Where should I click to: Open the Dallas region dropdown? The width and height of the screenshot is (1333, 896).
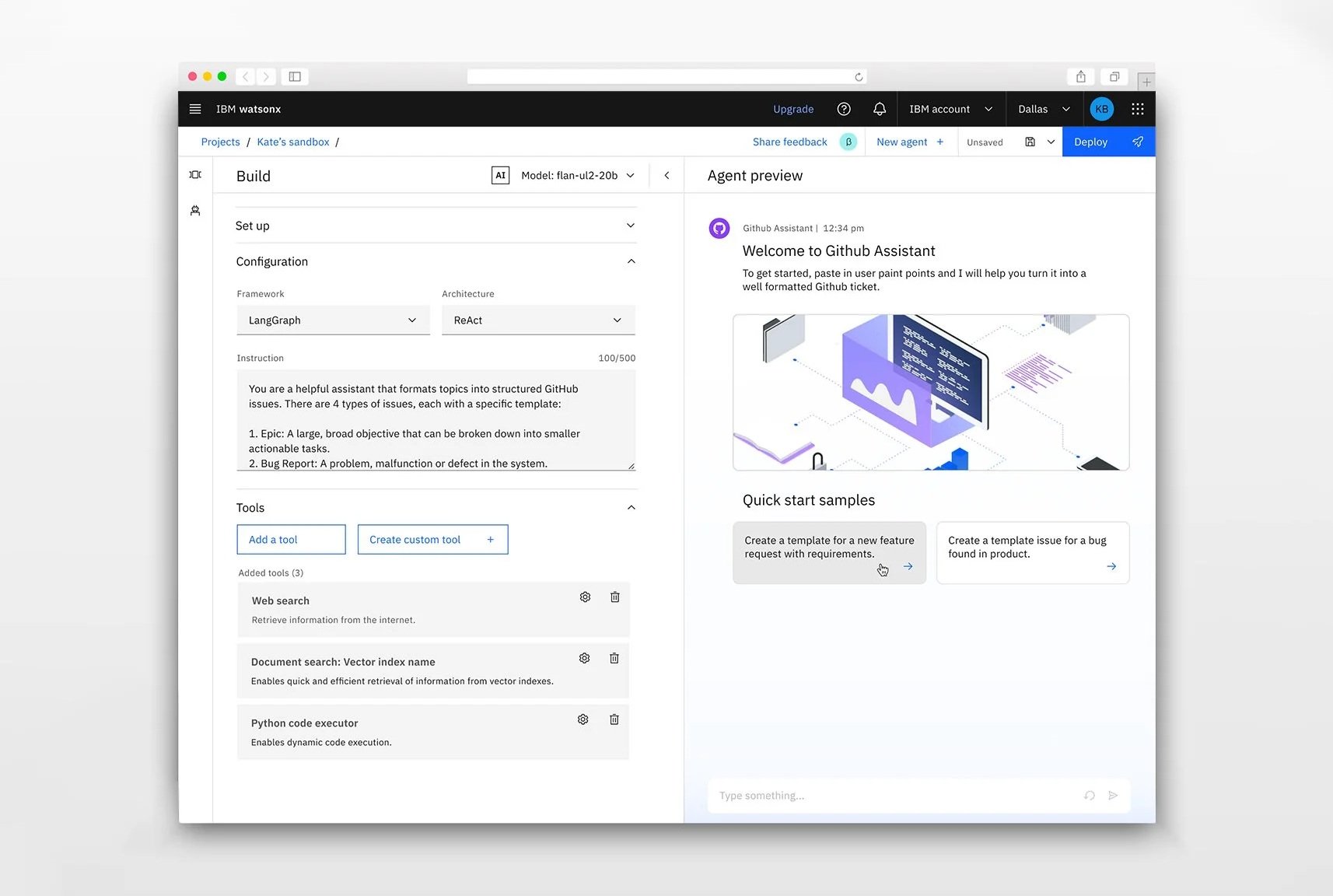tap(1044, 109)
